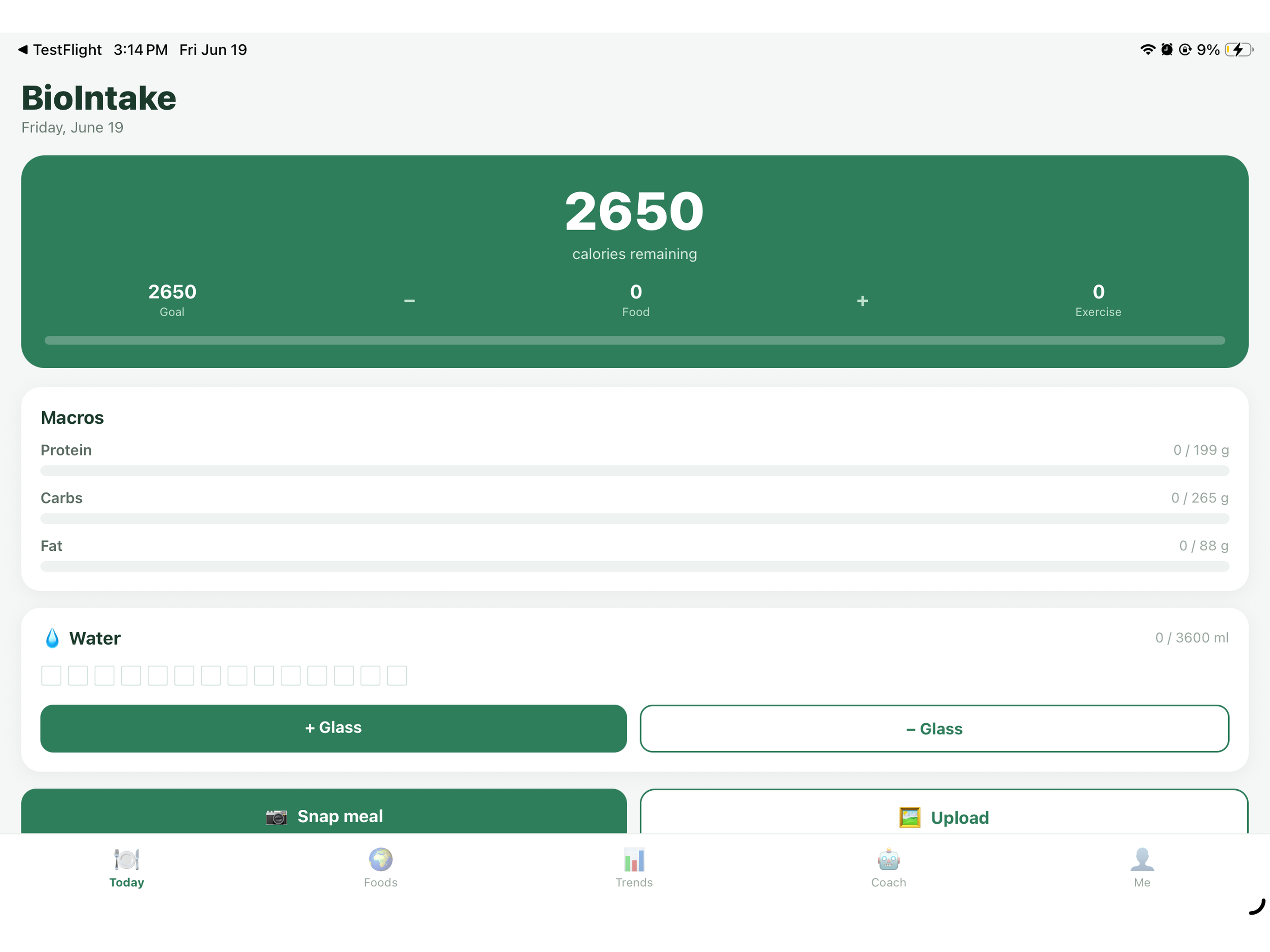Check the seventh water glass box

(211, 675)
